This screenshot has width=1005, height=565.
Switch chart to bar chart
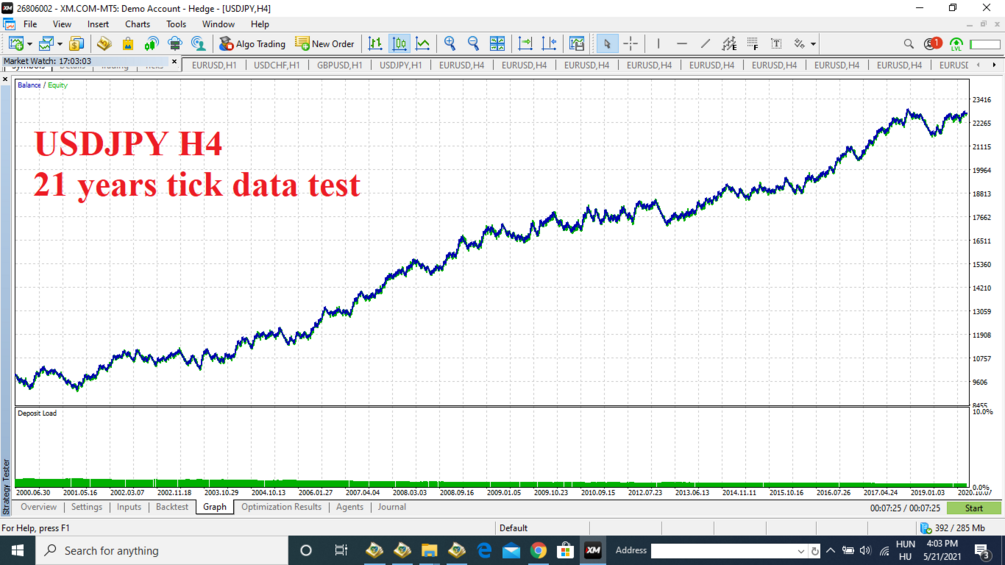click(x=375, y=44)
